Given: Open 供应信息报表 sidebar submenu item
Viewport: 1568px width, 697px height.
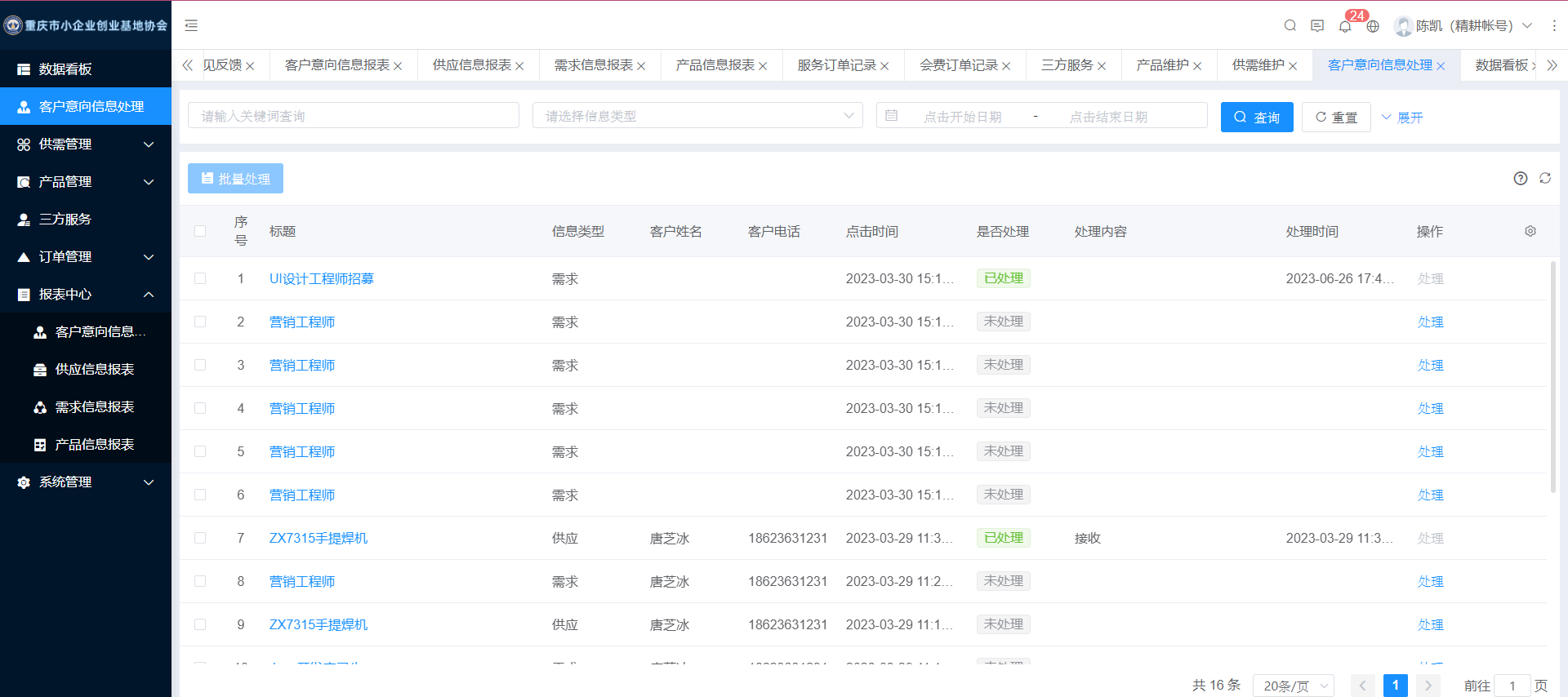Looking at the screenshot, I should click(86, 370).
